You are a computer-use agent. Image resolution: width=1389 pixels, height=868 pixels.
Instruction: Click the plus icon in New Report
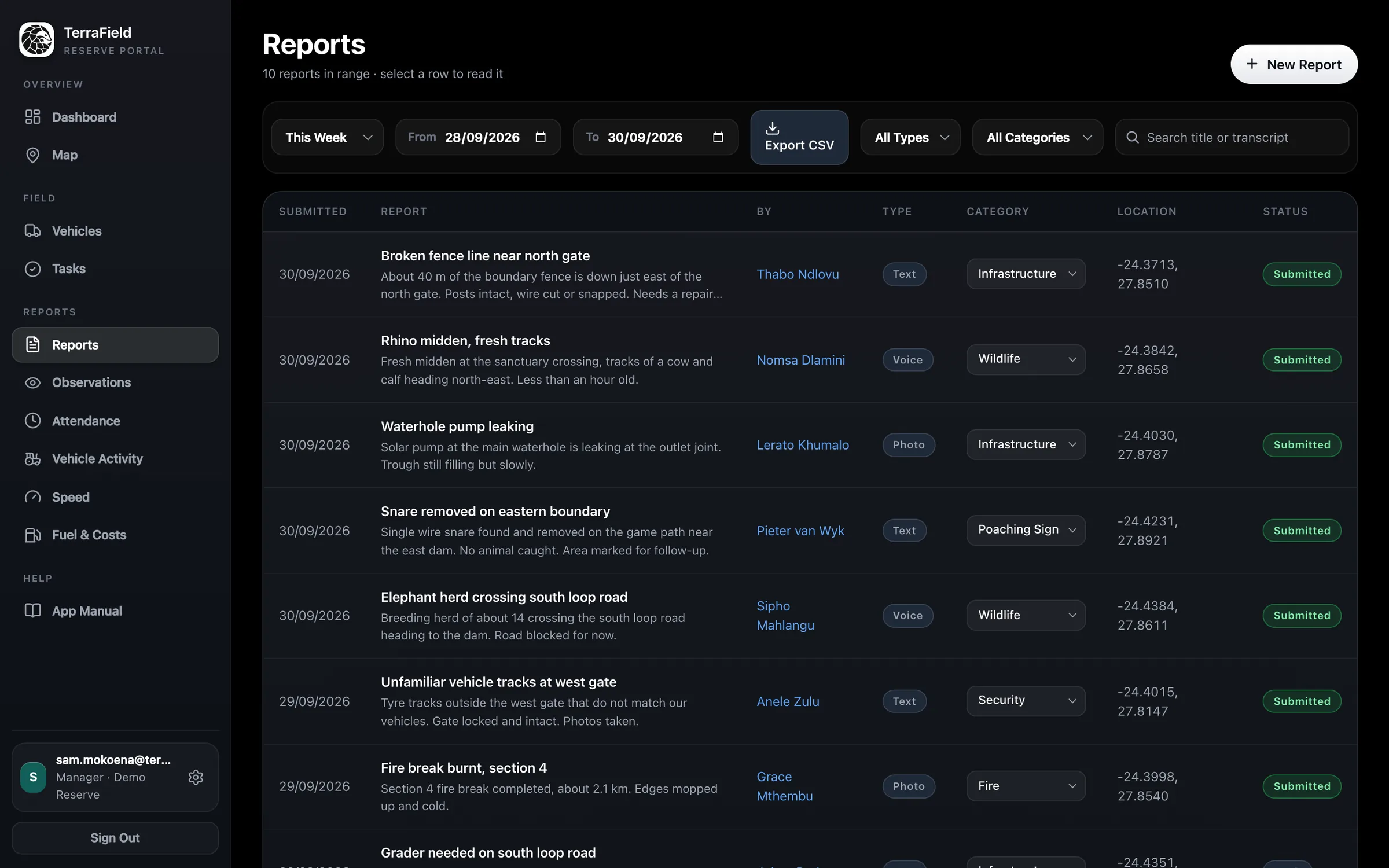1252,64
